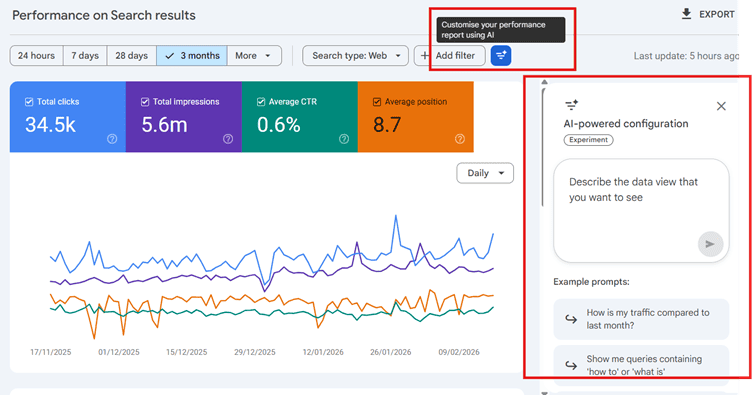Click the 01/12/2025 axis date label
The height and width of the screenshot is (395, 752).
(x=118, y=352)
